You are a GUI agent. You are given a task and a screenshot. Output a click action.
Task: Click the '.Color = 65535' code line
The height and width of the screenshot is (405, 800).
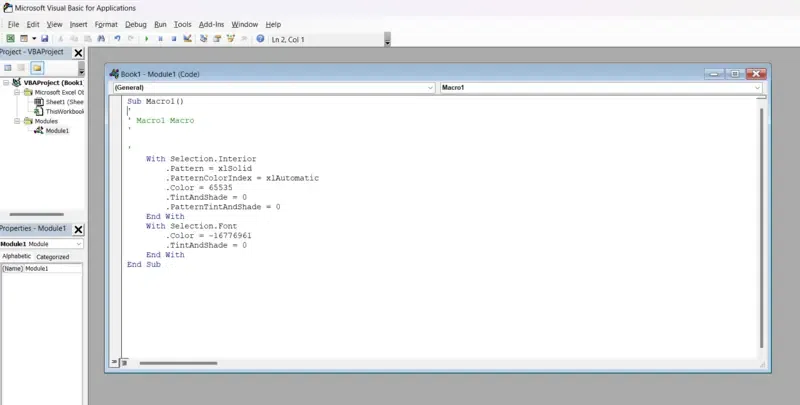199,187
